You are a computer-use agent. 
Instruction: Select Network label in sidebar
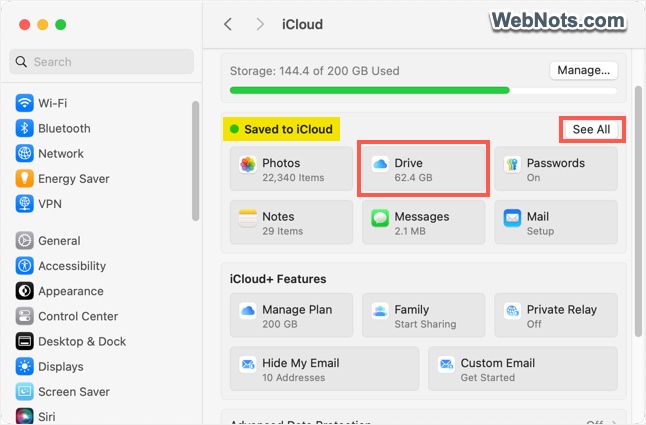pos(61,153)
